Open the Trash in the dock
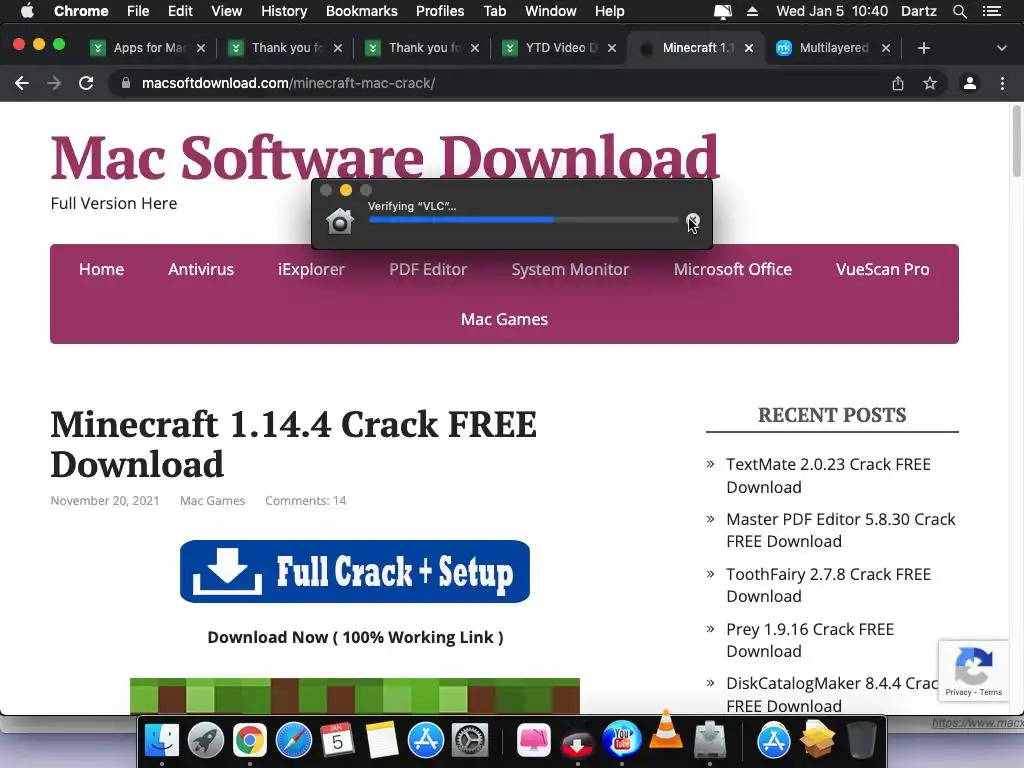The width and height of the screenshot is (1024, 768). point(861,741)
